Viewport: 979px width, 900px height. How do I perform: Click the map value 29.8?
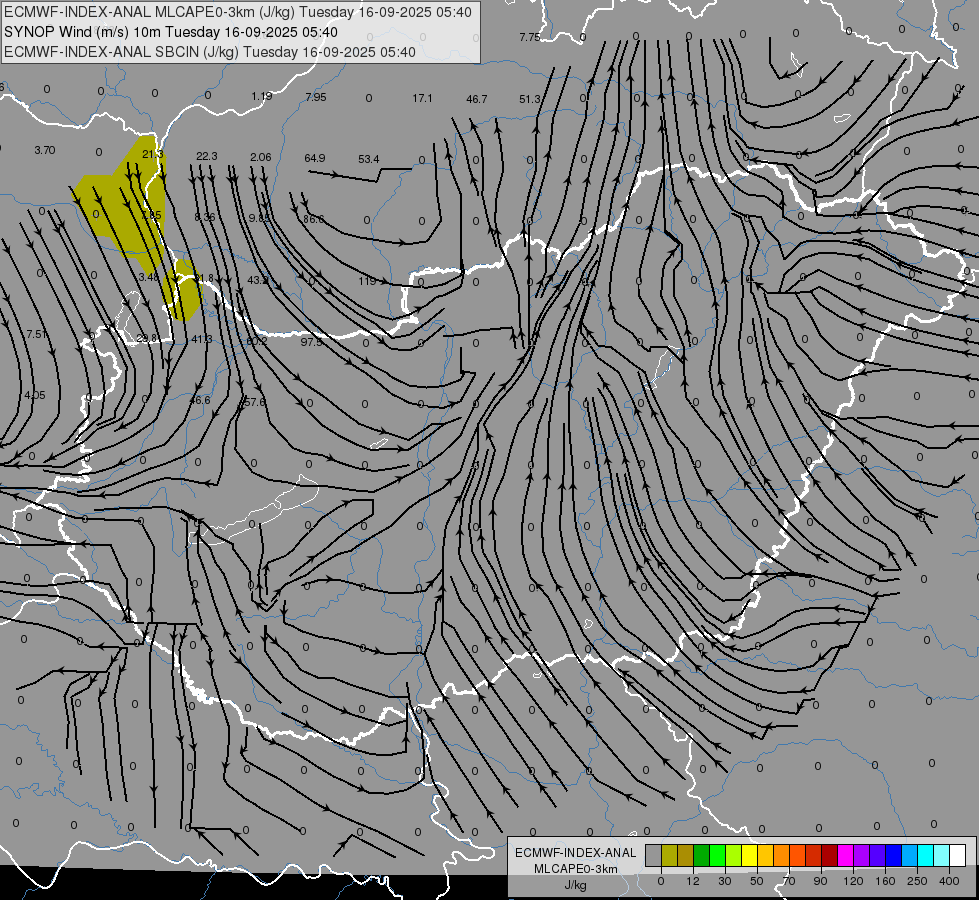147,338
